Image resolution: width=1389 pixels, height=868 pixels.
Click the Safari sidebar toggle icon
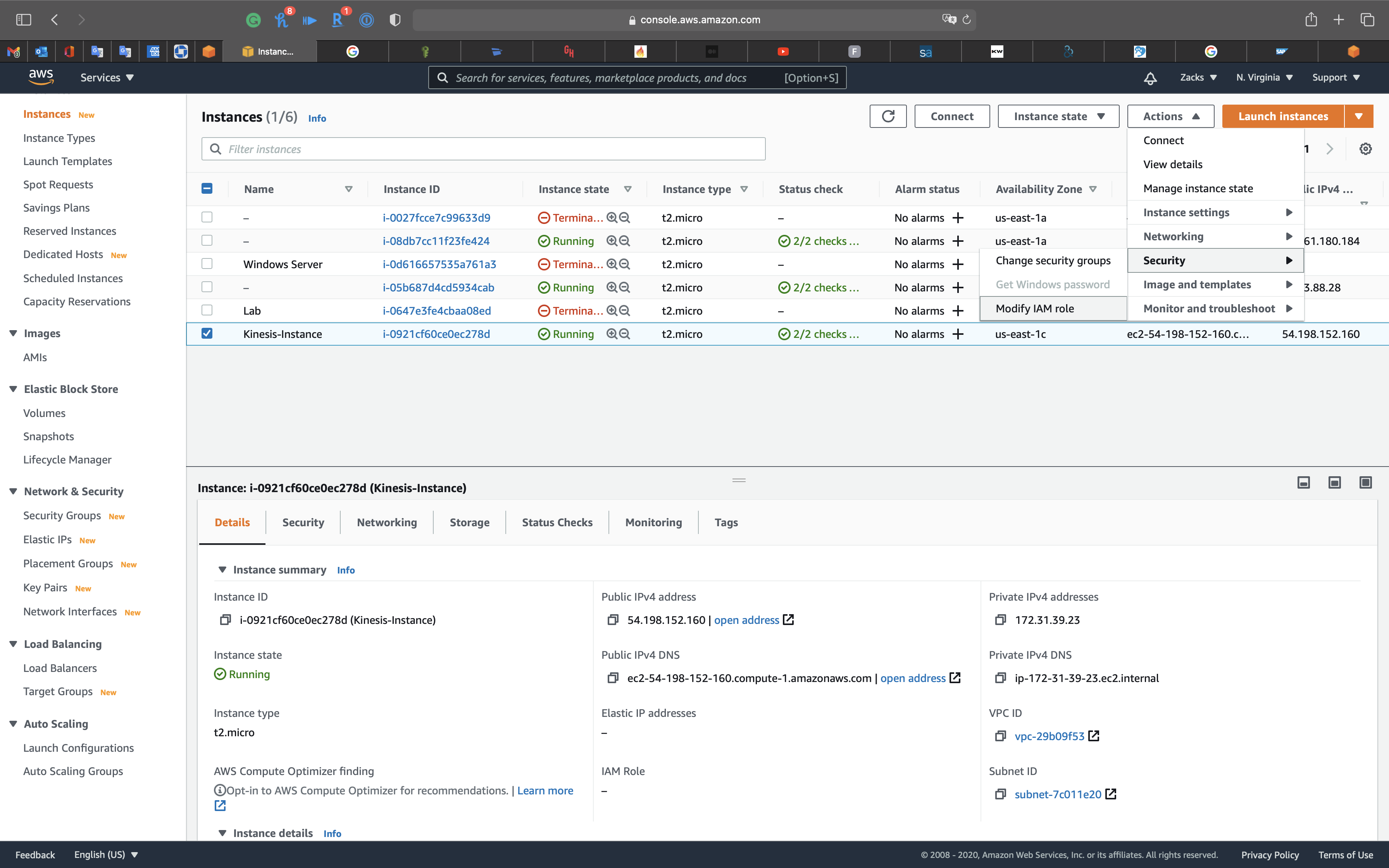[24, 20]
